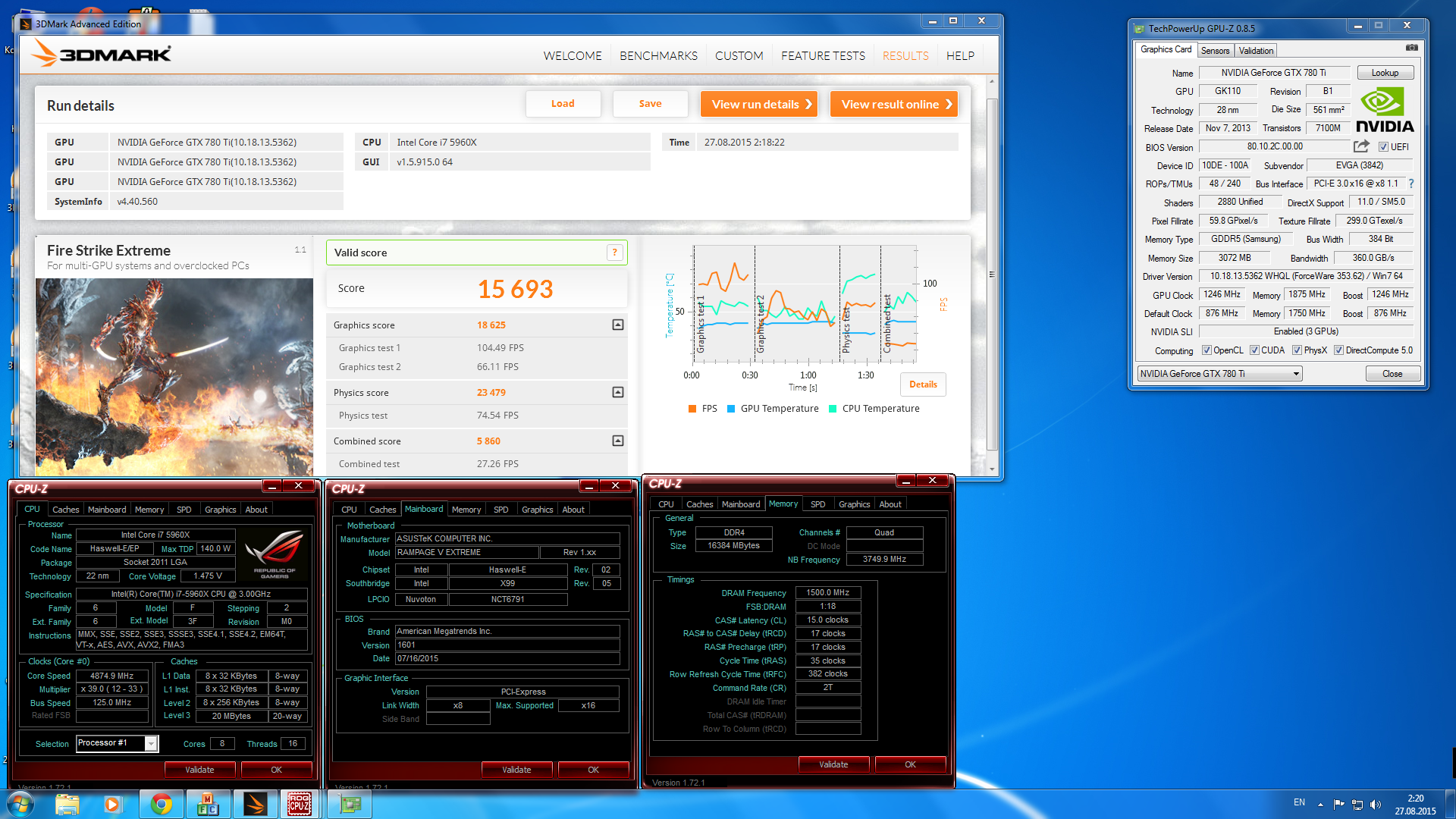
Task: Click the blue GPU Temperature legend swatch
Action: coord(731,409)
